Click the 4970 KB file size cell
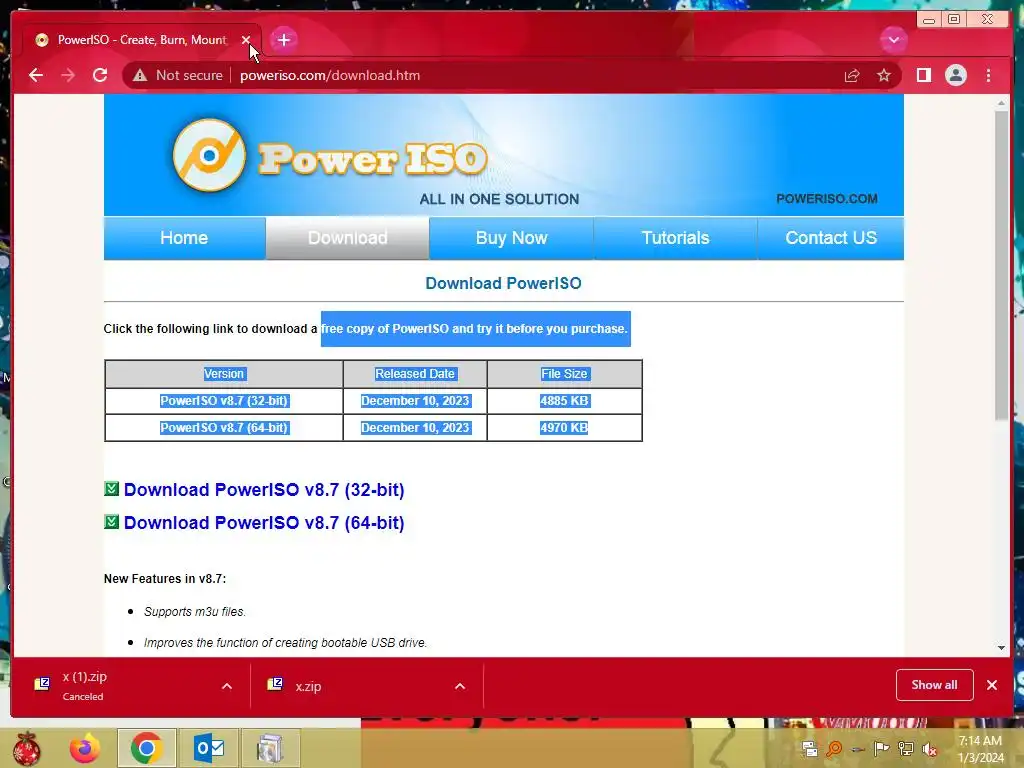Image resolution: width=1024 pixels, height=768 pixels. (565, 428)
